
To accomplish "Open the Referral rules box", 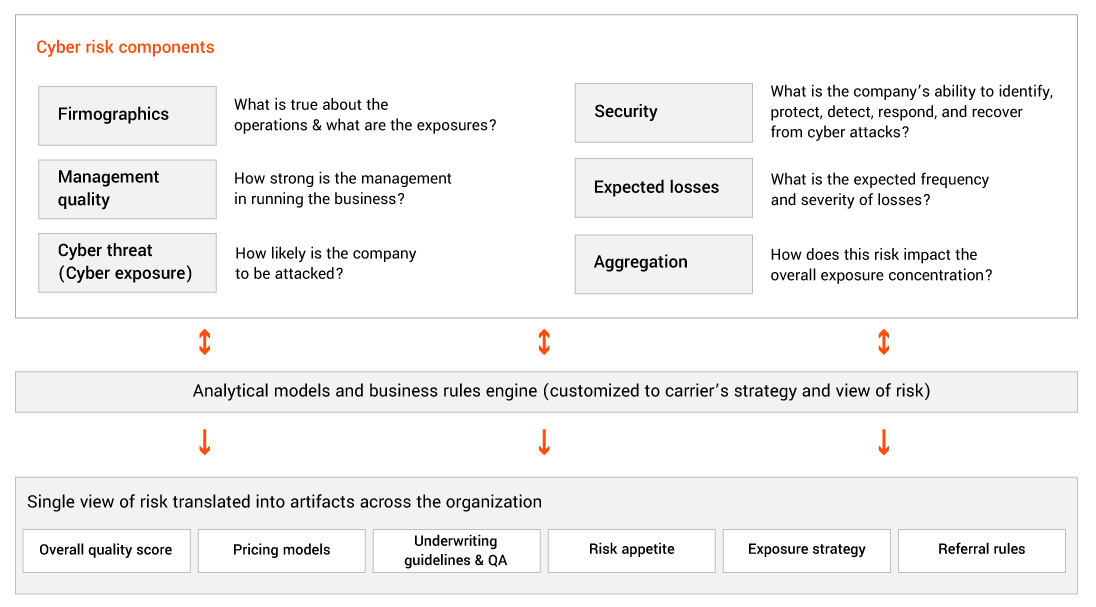I will (x=981, y=550).
